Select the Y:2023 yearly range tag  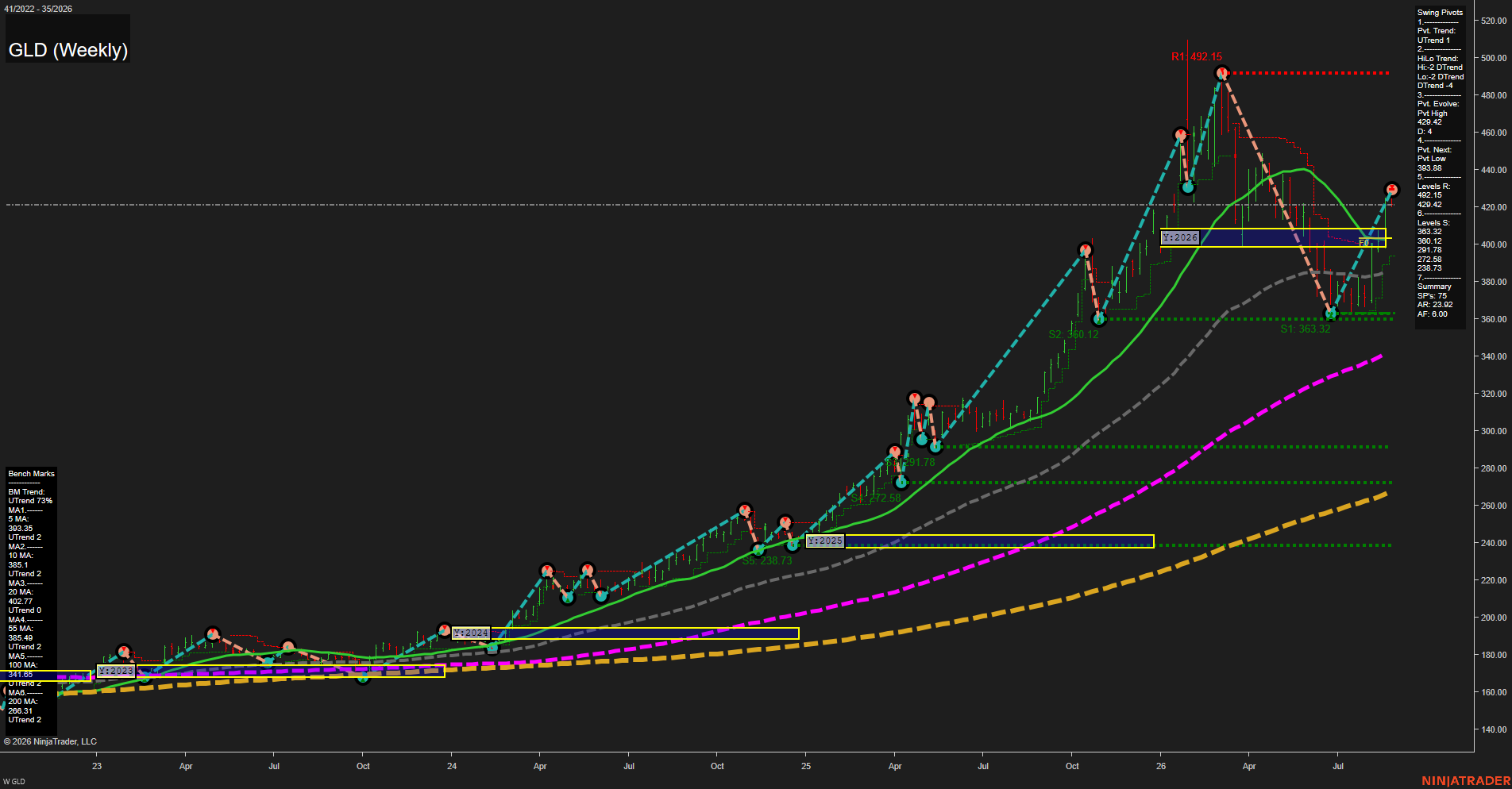point(116,671)
